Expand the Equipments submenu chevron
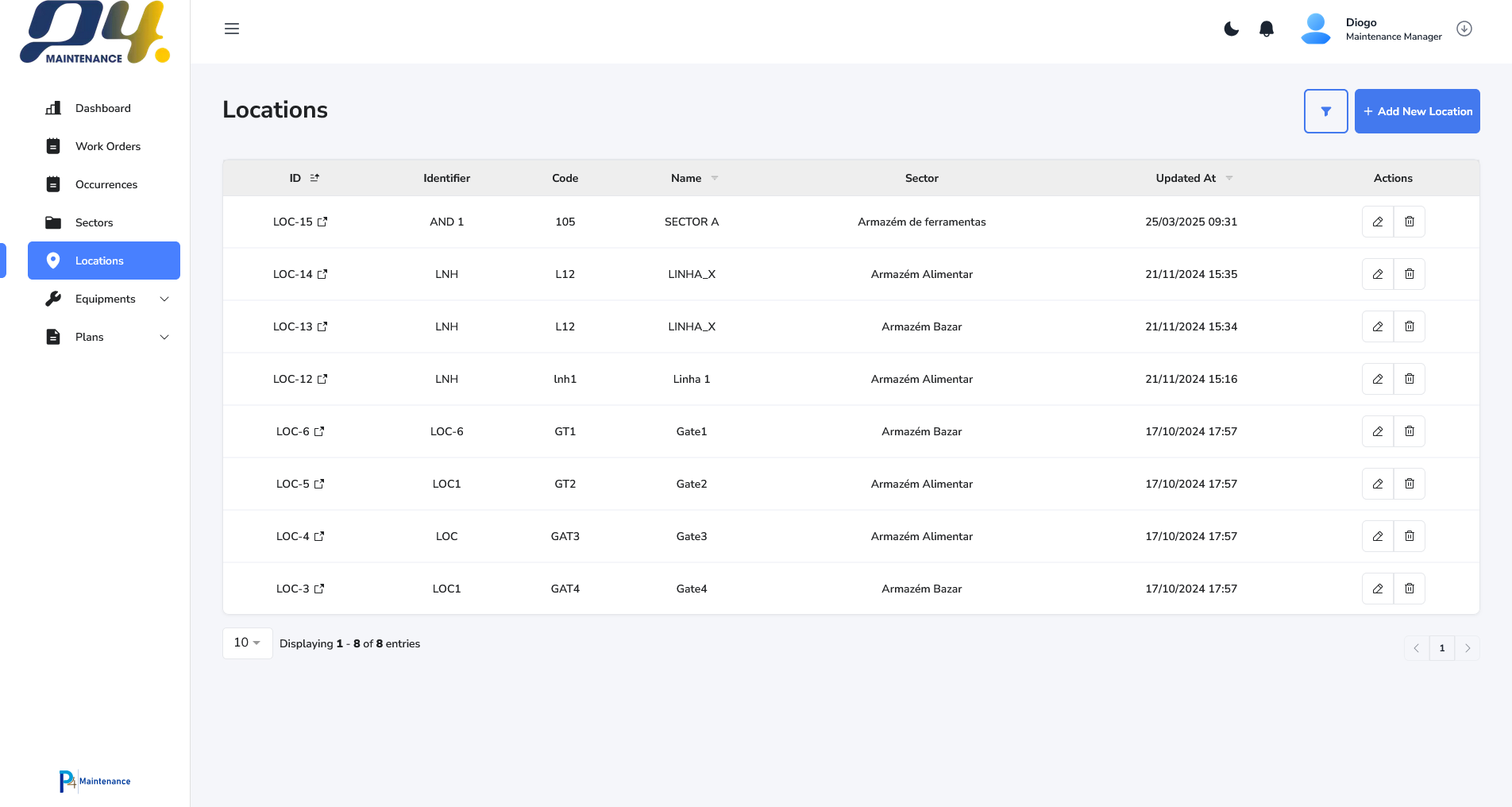The width and height of the screenshot is (1512, 807). click(x=164, y=299)
